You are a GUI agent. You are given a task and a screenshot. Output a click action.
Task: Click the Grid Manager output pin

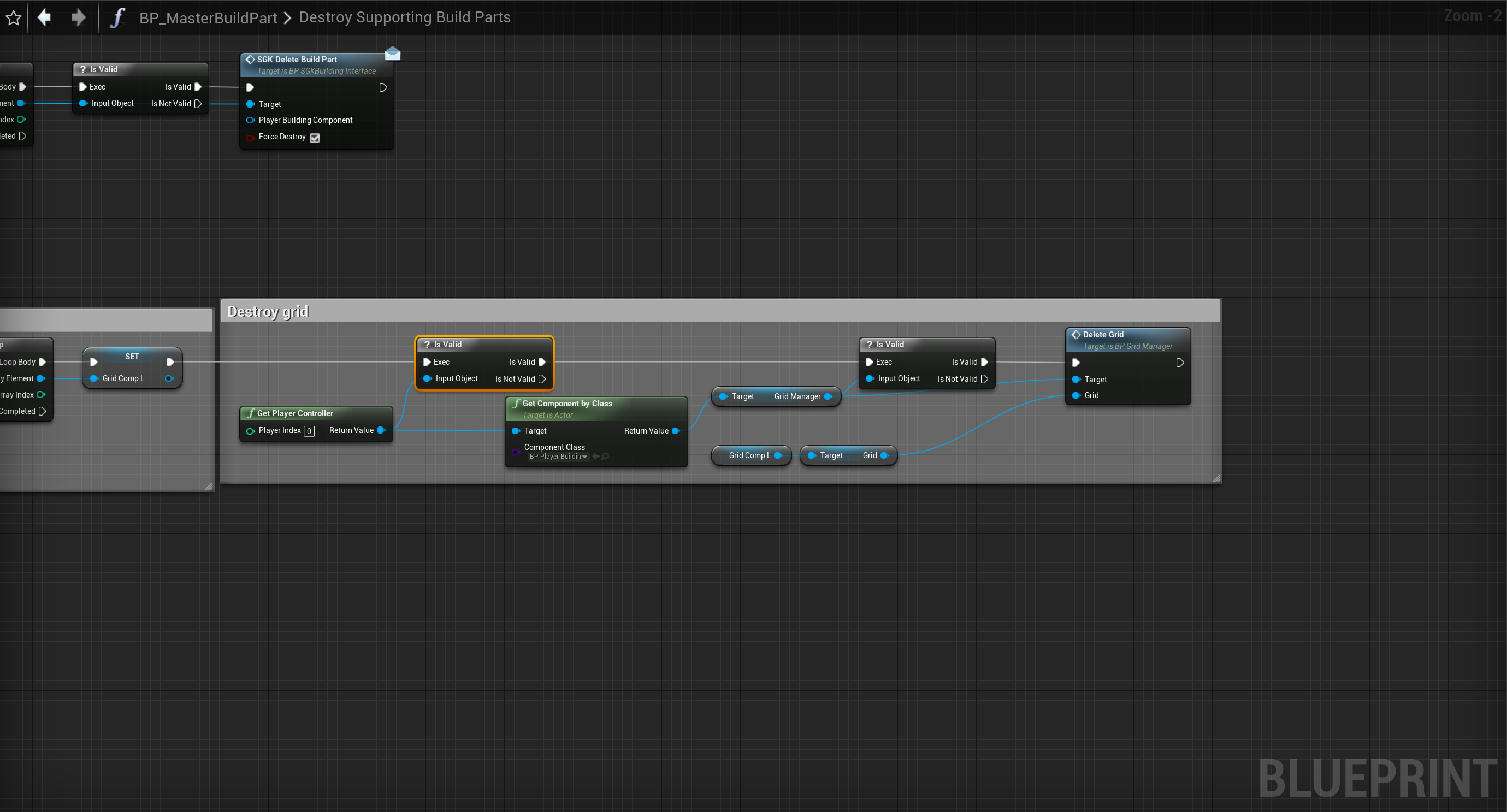pos(828,396)
